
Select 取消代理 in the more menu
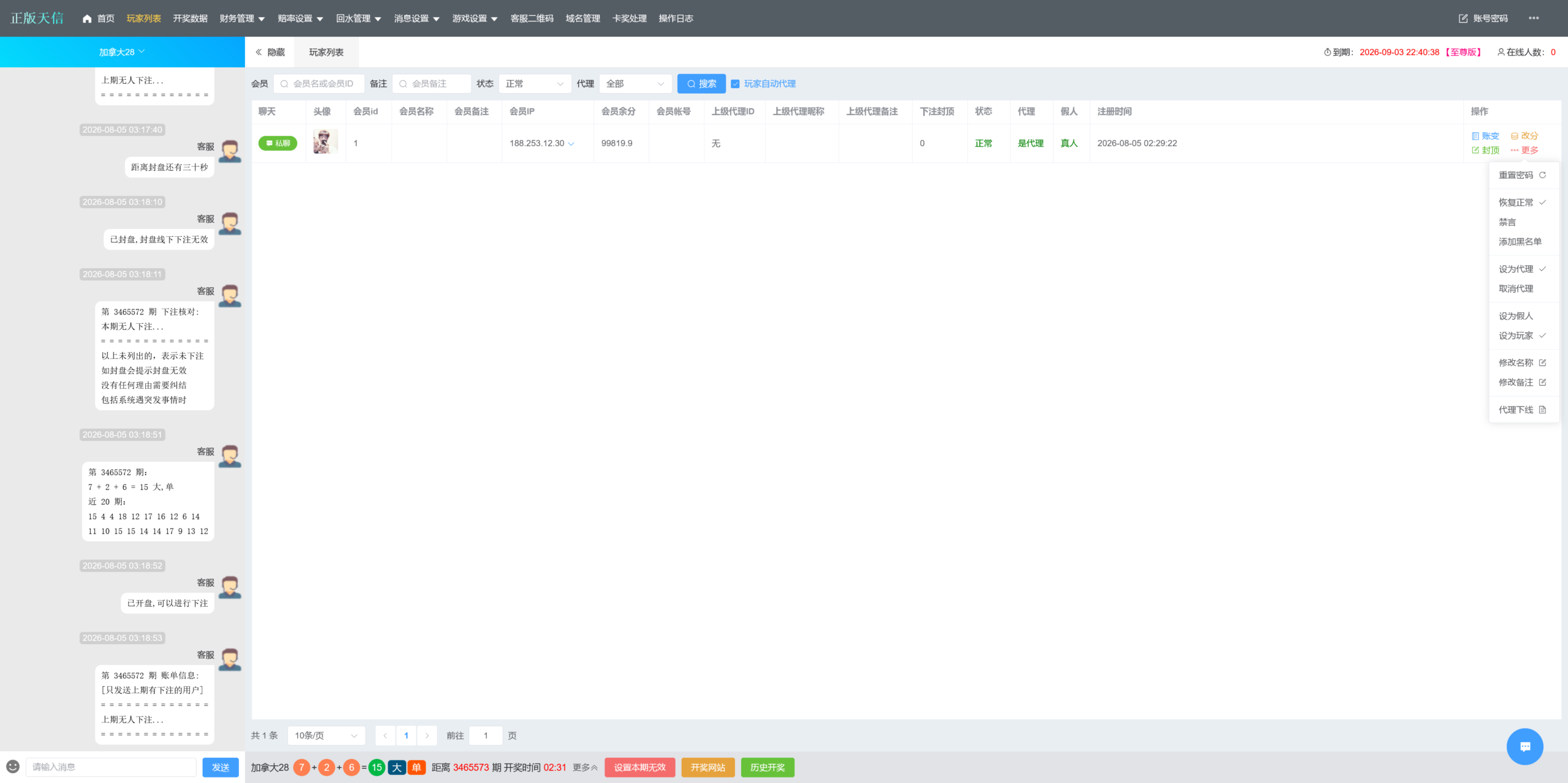pyautogui.click(x=1523, y=288)
